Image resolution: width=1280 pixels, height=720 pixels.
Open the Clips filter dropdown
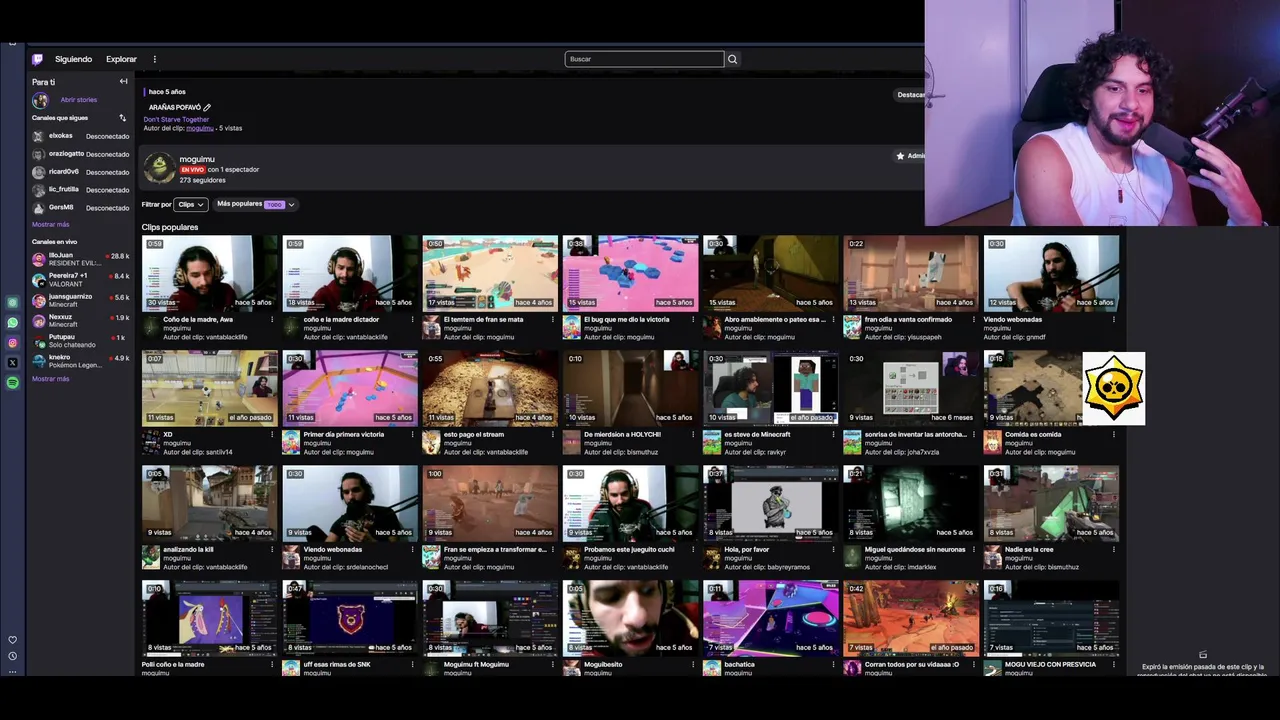coord(190,204)
